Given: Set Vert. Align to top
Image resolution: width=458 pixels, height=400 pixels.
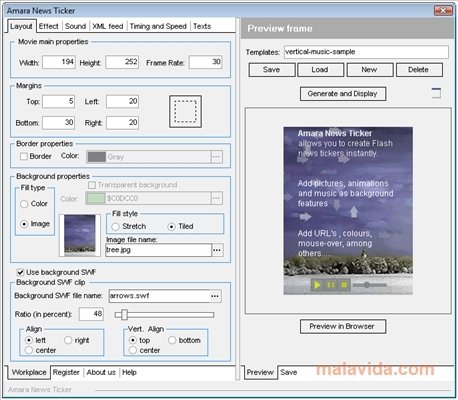Looking at the screenshot, I should [x=133, y=340].
